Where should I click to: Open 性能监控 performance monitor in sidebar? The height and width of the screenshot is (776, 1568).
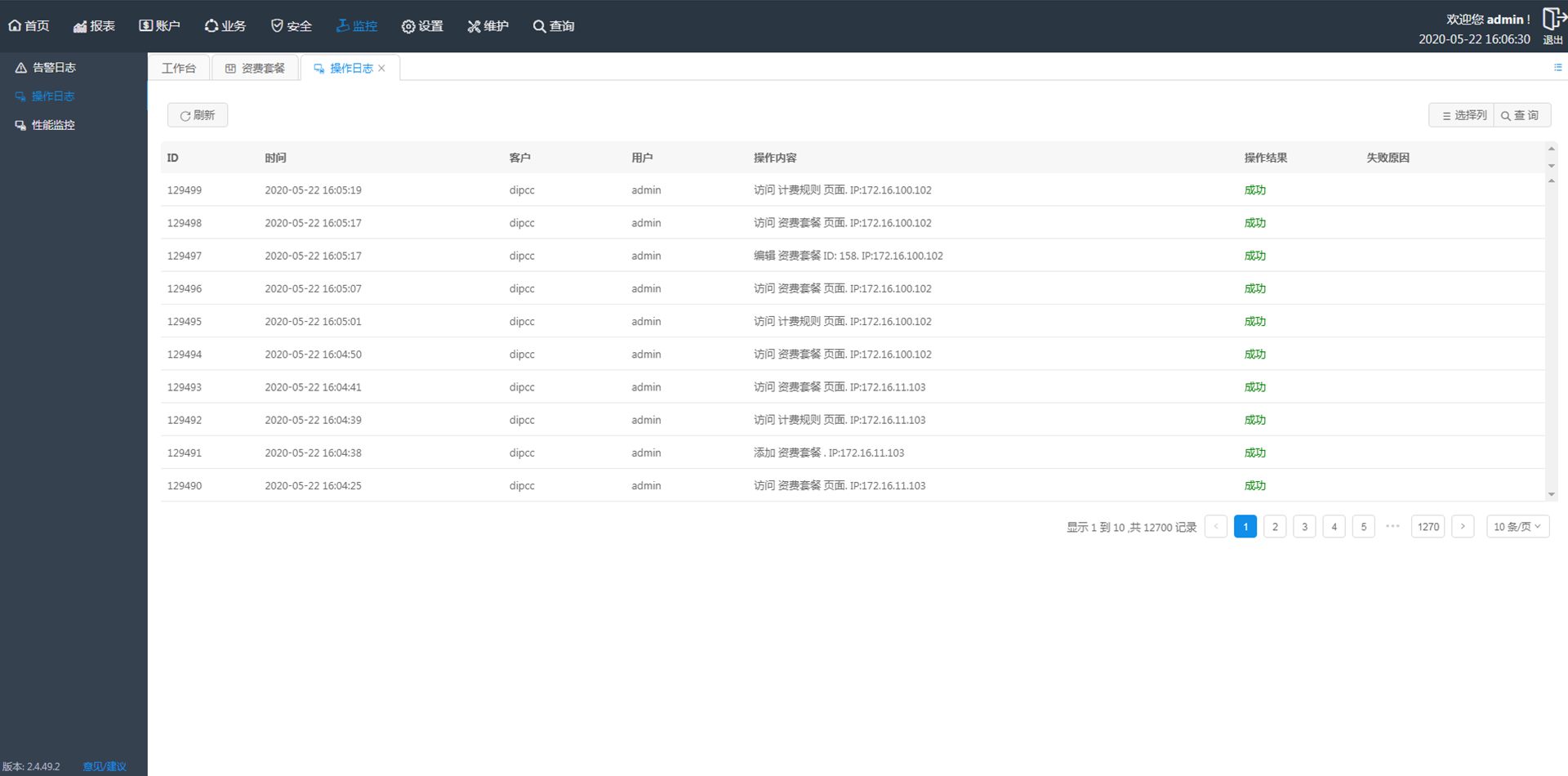(53, 125)
